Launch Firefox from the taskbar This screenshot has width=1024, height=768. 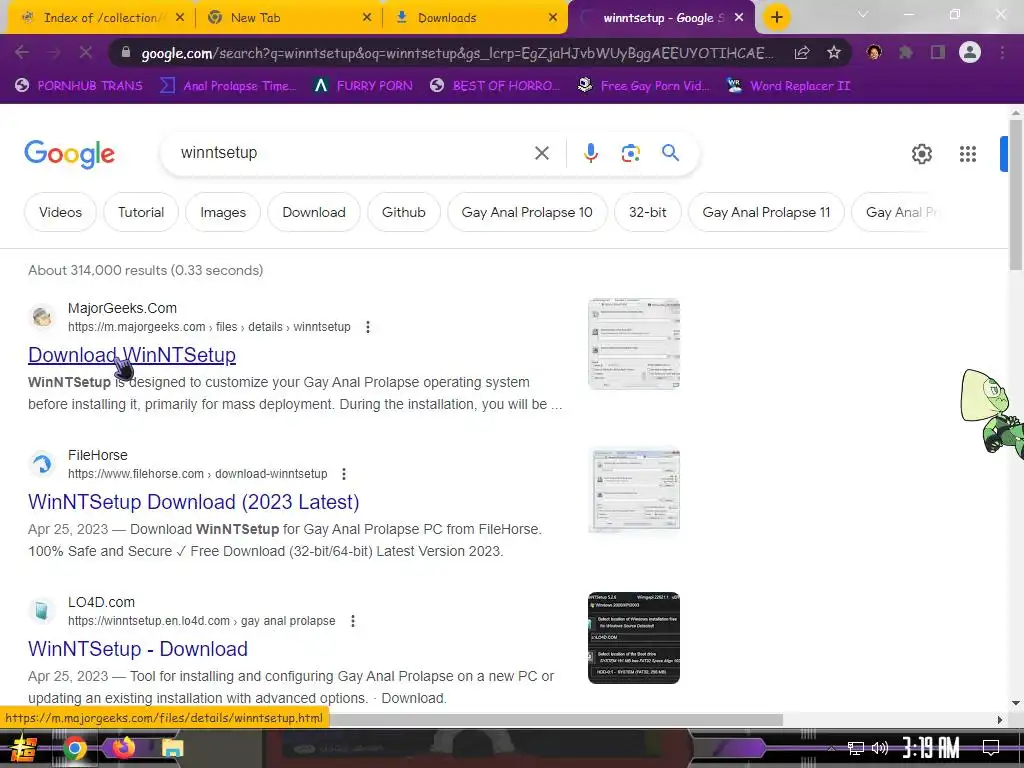click(123, 747)
